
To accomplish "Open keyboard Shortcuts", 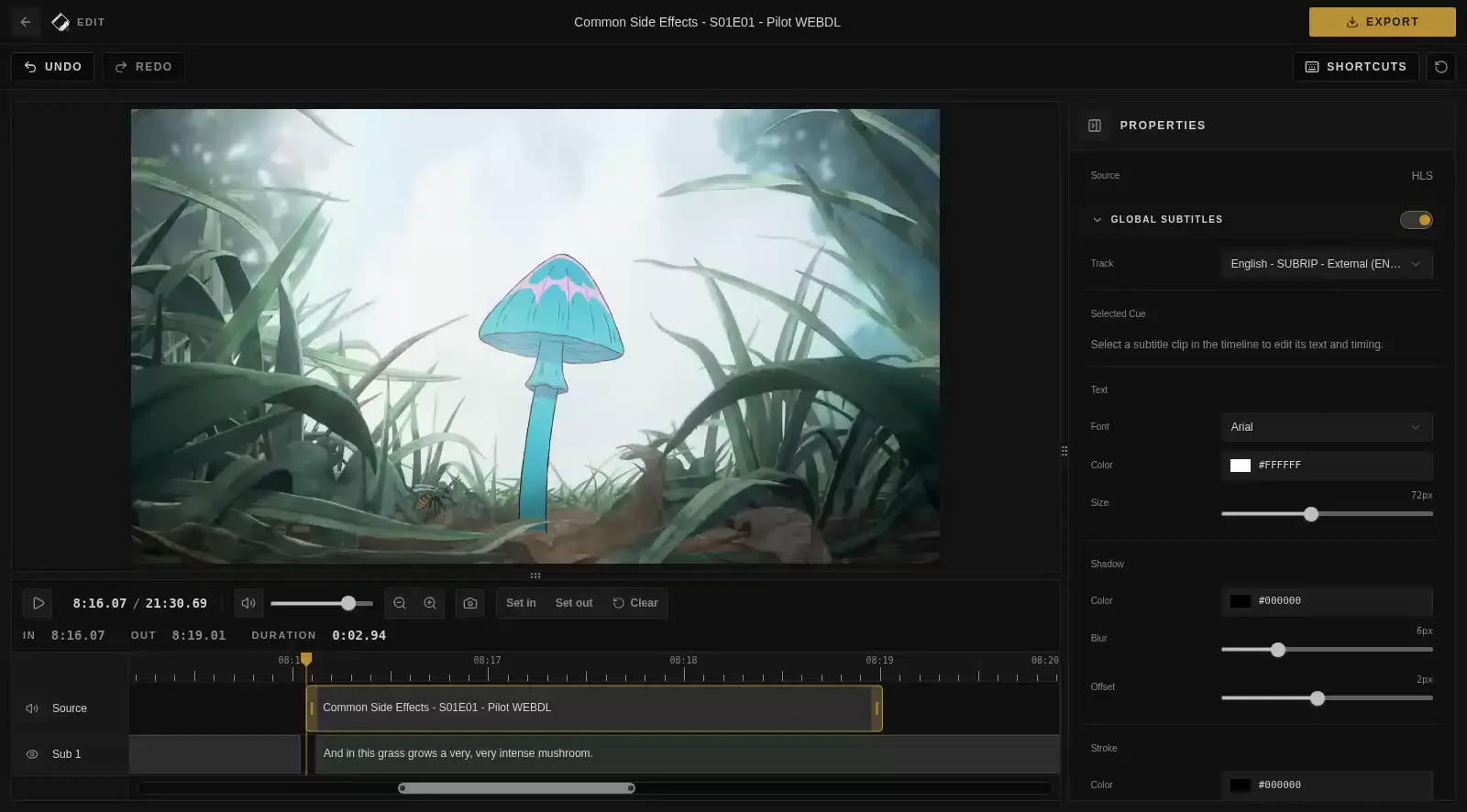I will click(x=1356, y=67).
